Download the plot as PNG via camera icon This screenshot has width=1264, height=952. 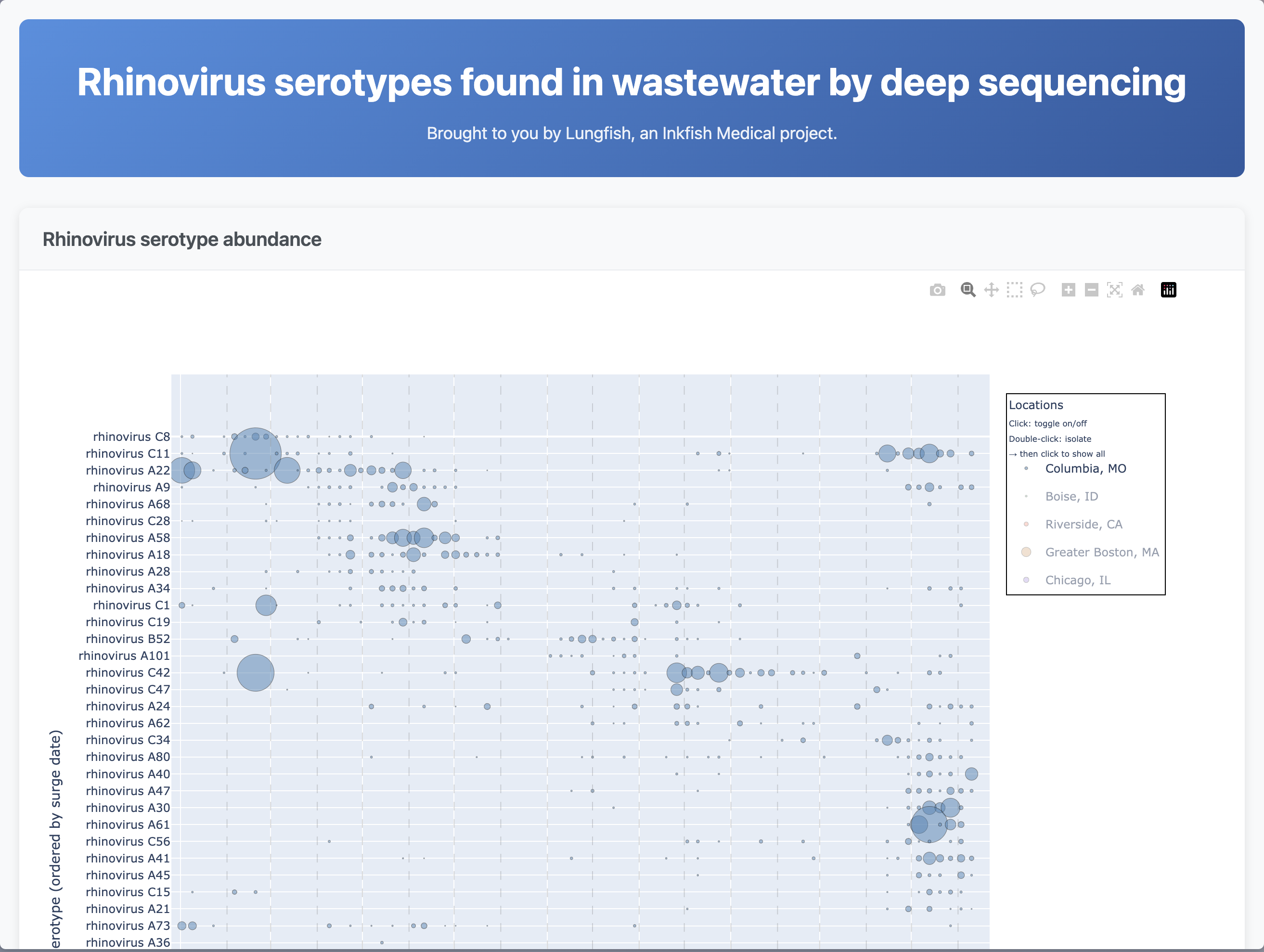point(937,290)
